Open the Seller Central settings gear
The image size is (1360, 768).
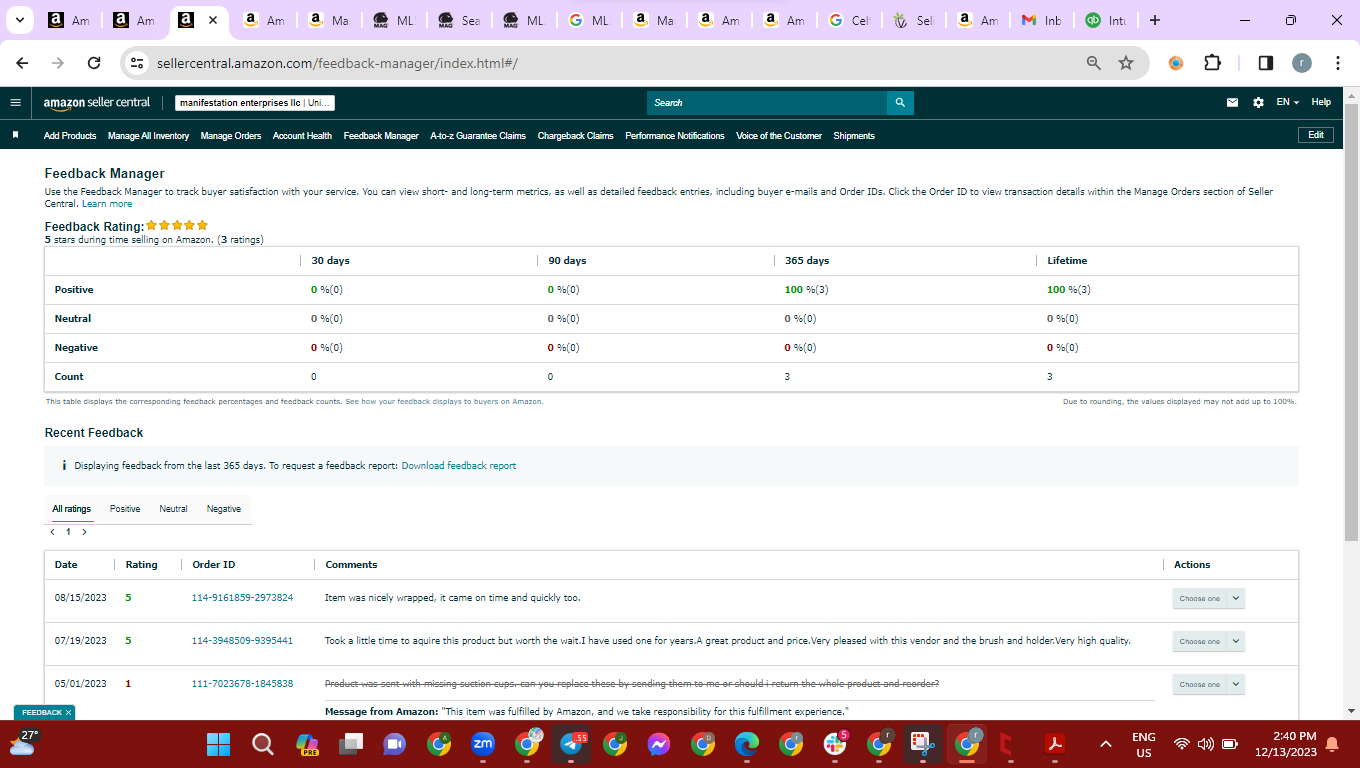[x=1258, y=102]
